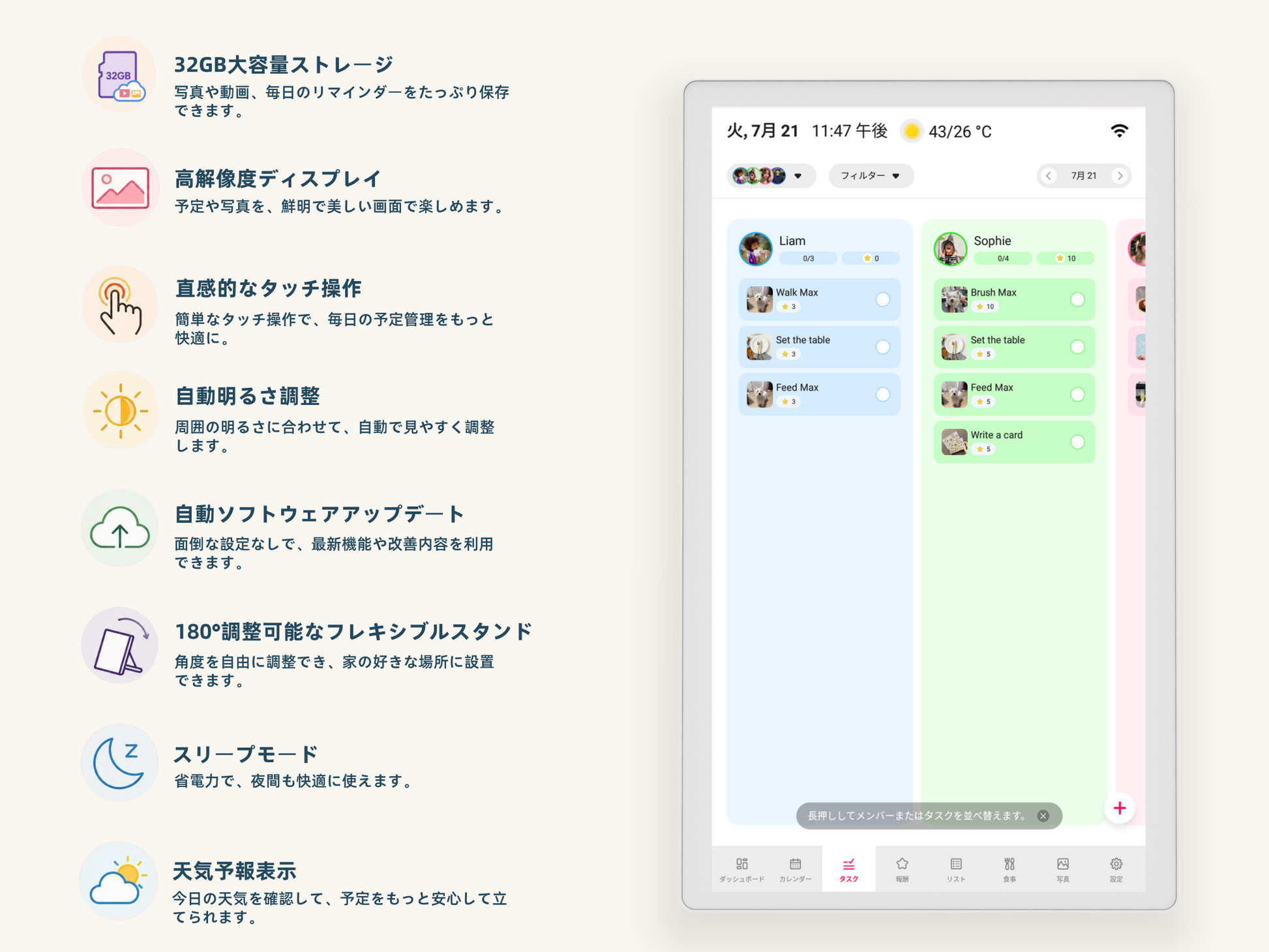The height and width of the screenshot is (952, 1269).
Task: Check off Sophie's Brush Max task
Action: (x=1077, y=299)
